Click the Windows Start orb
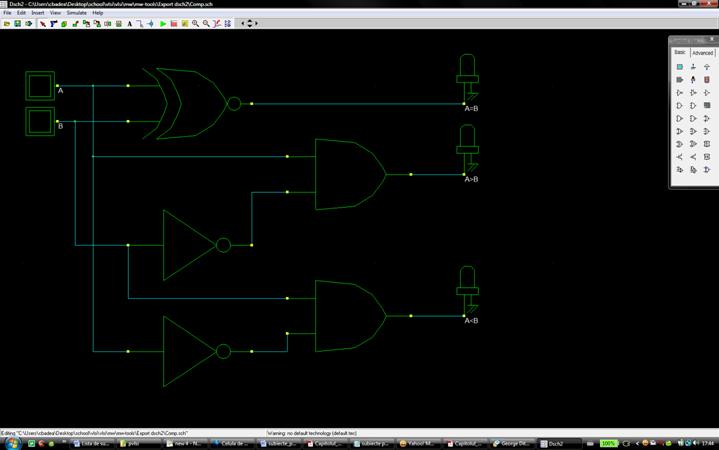 12,443
